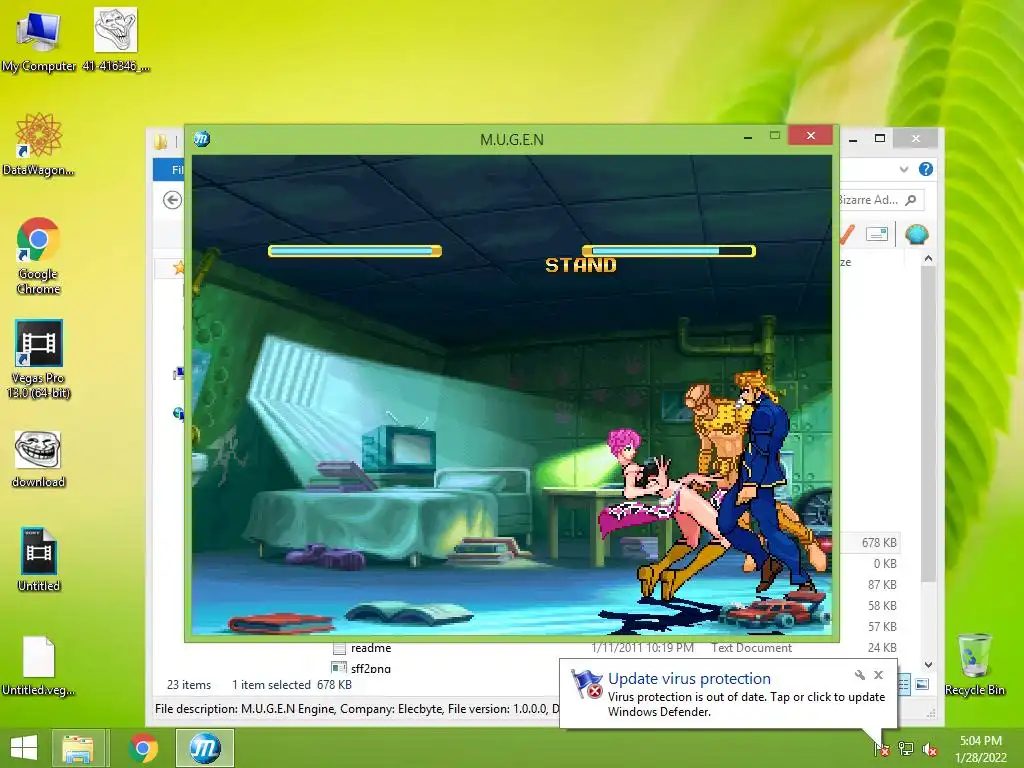Click the search magnifier in Explorer search box
Viewport: 1024px width, 768px height.
(x=911, y=200)
